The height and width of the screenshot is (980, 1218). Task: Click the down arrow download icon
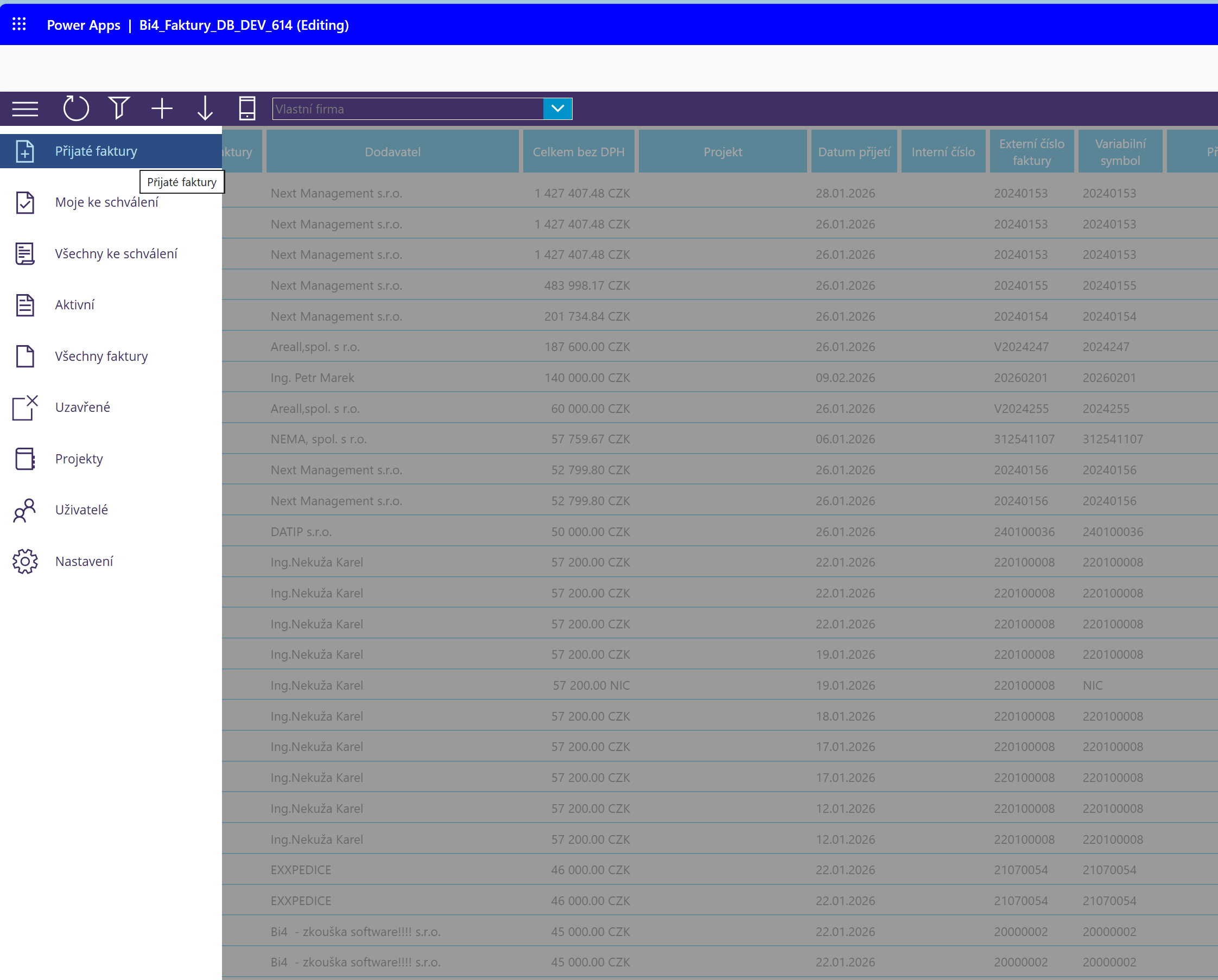[205, 109]
